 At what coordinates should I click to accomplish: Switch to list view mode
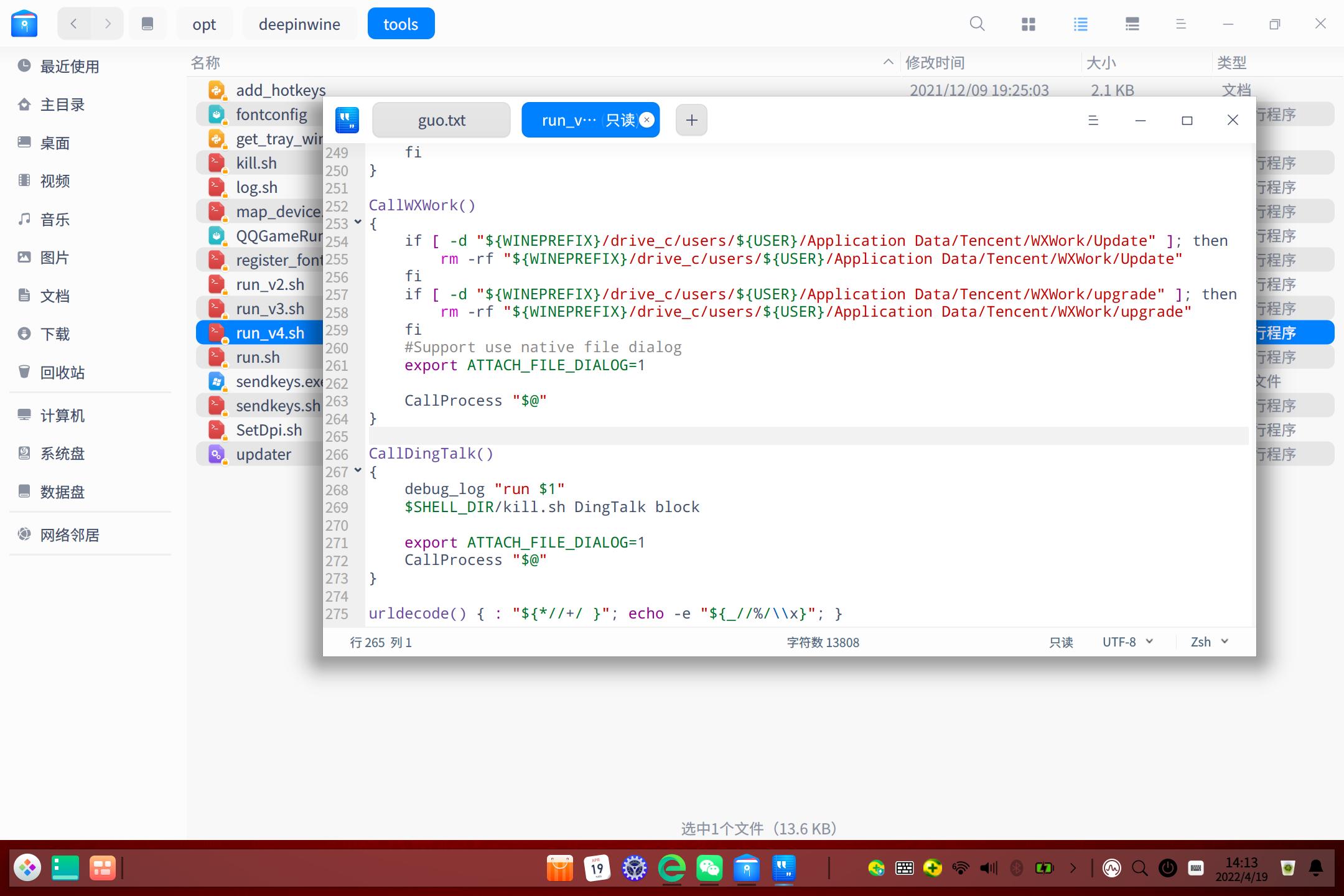click(x=1081, y=24)
